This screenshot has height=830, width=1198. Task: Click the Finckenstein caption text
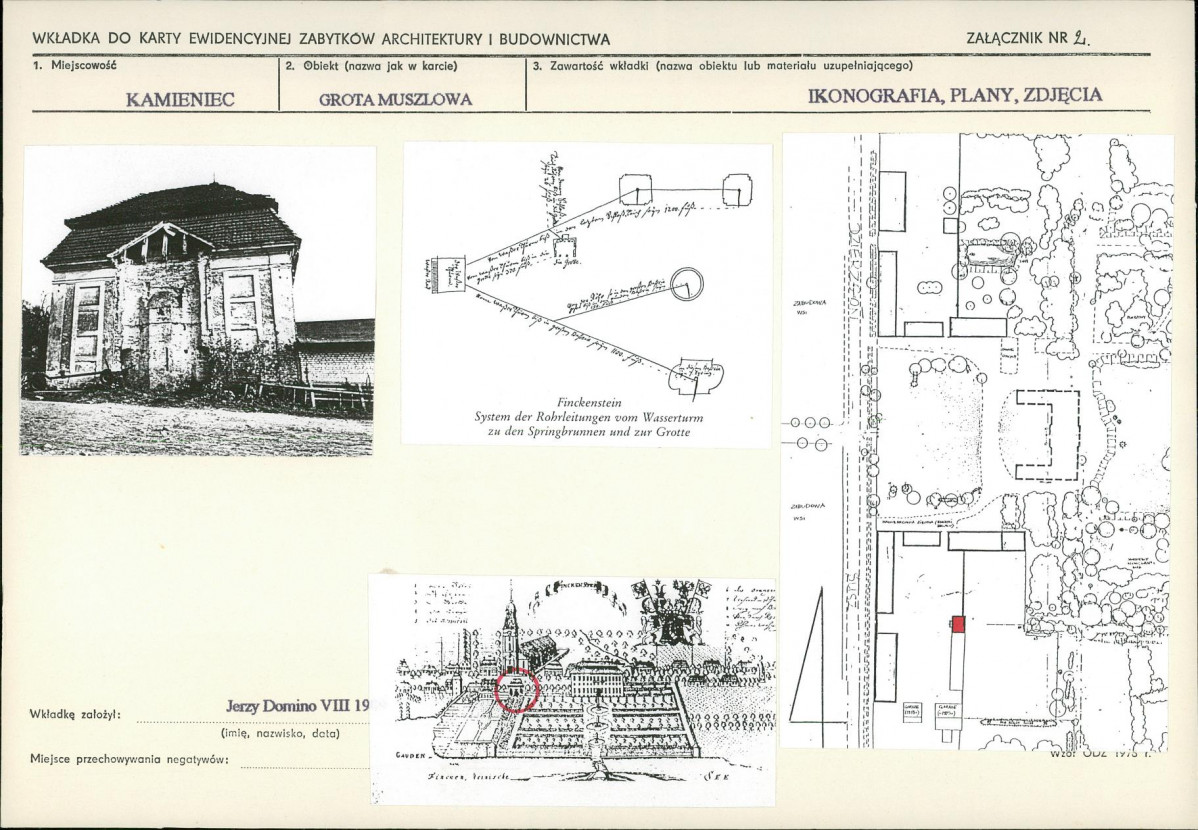point(589,417)
